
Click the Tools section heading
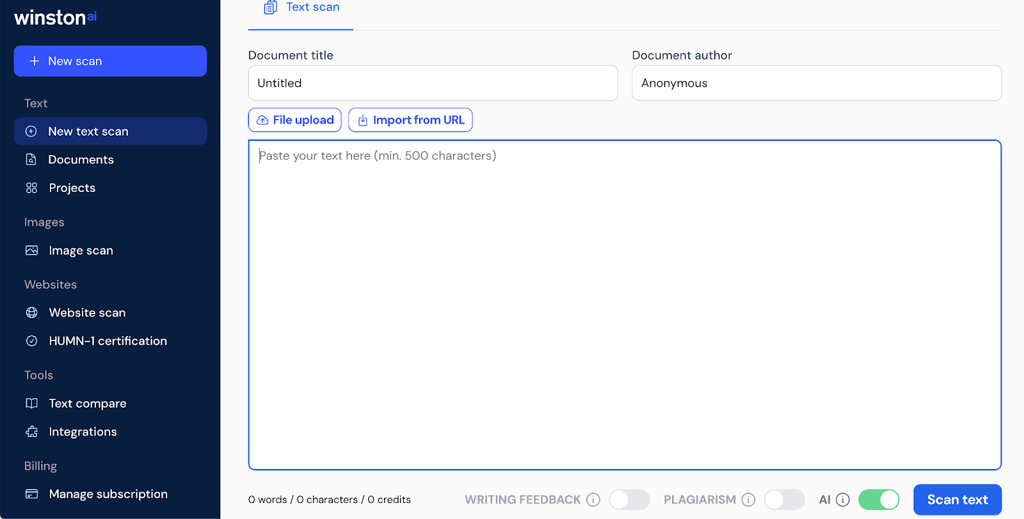pos(39,375)
